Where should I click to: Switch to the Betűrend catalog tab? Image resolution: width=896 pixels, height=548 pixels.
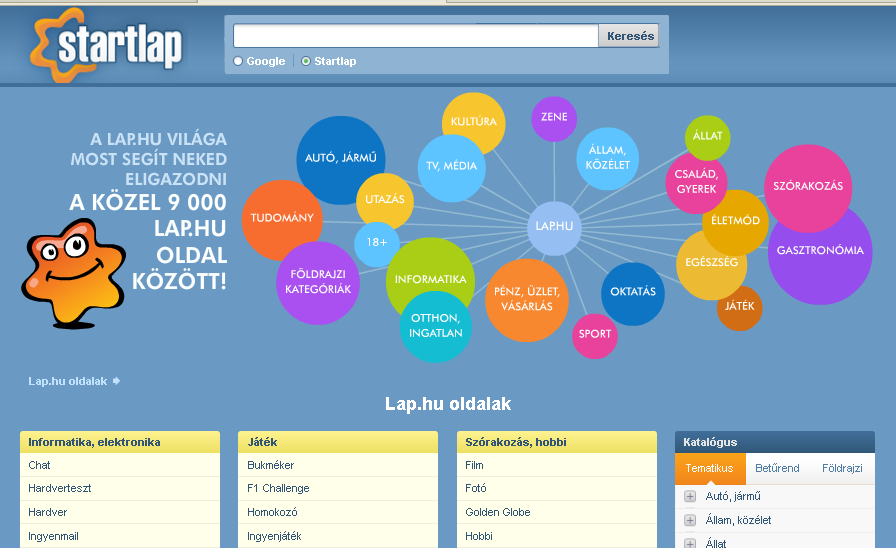[x=777, y=469]
